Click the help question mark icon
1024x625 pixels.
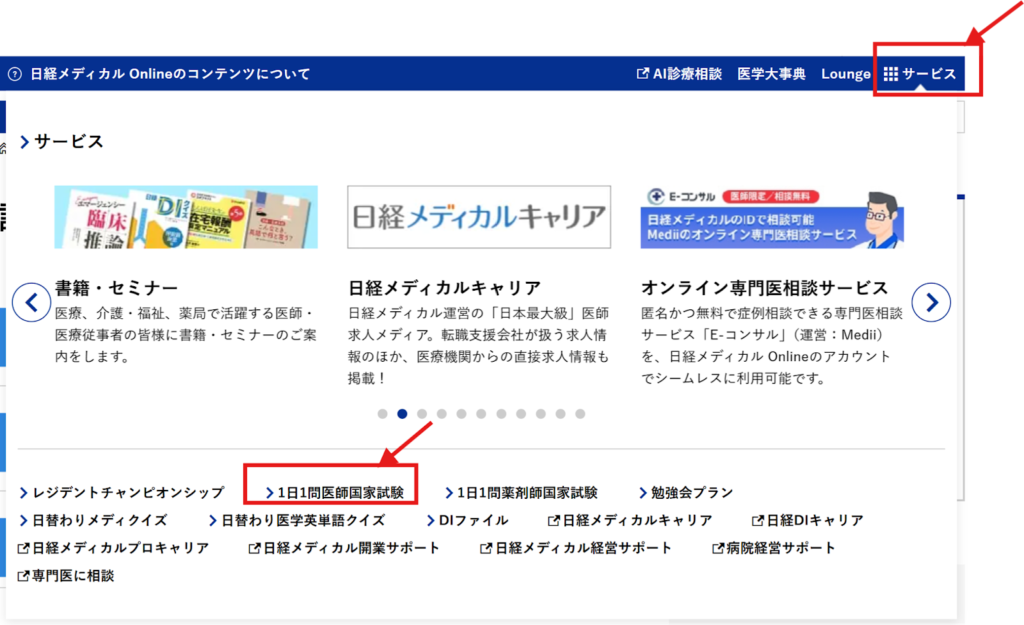click(15, 74)
